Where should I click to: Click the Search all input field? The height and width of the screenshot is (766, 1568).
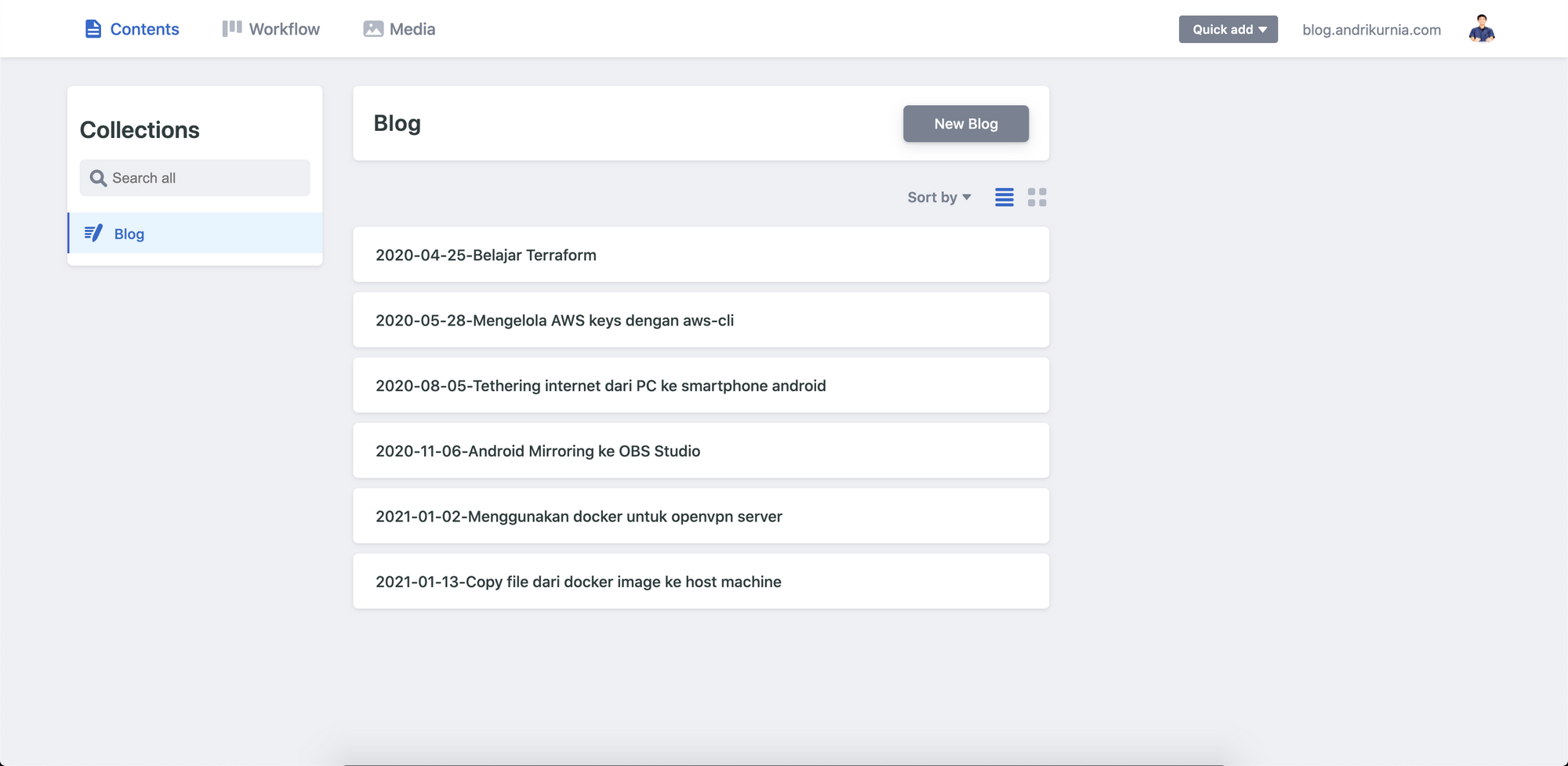coord(194,177)
